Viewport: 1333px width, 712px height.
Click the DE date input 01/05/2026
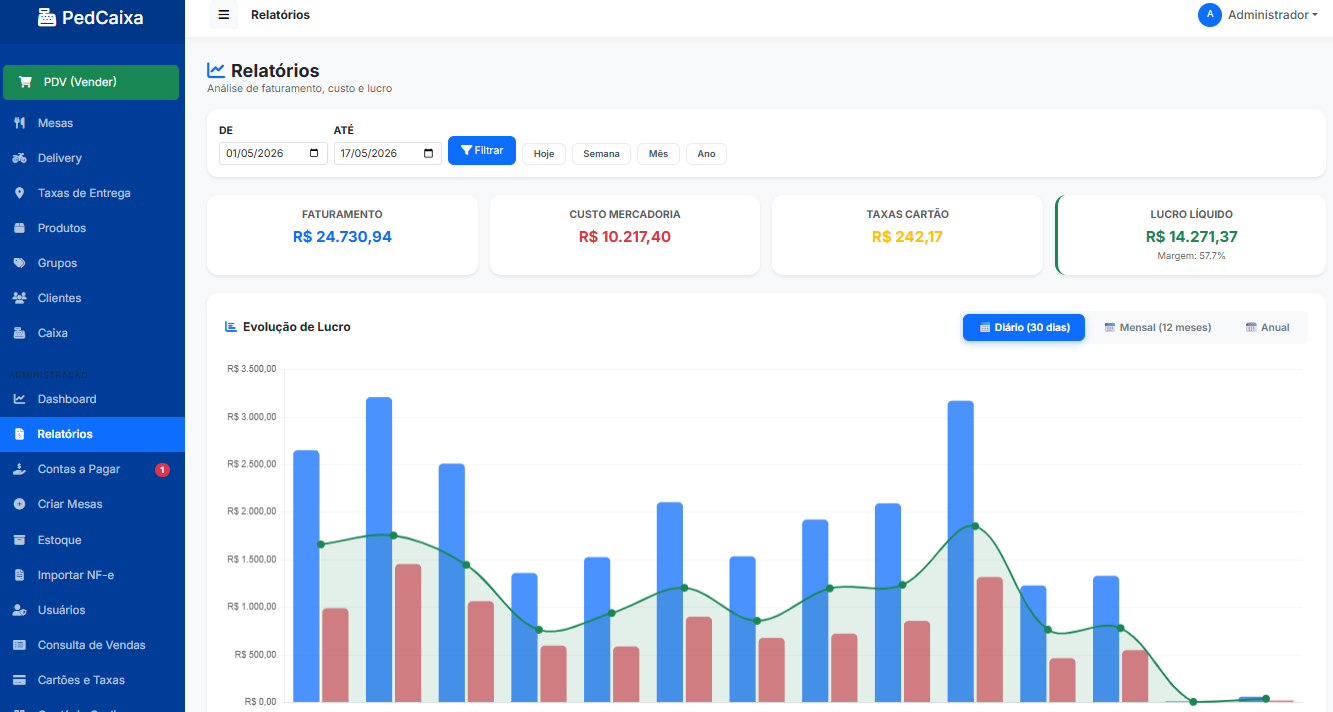tap(273, 153)
